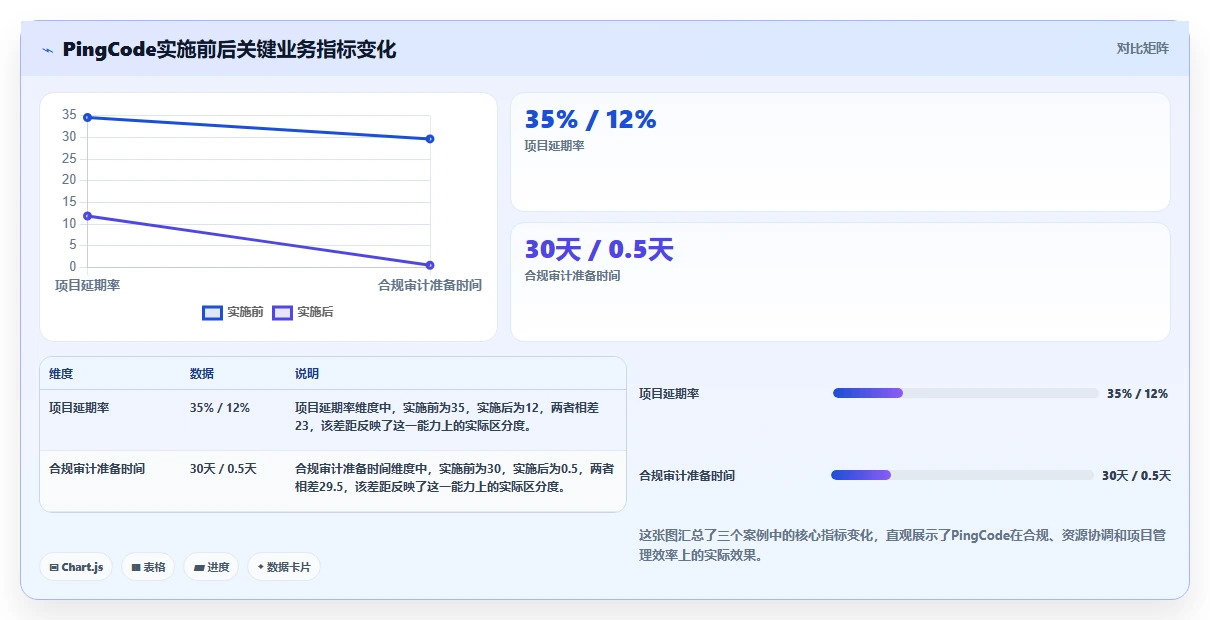Click the 数据 column header
Screen dimensions: 1210x620
[x=202, y=374]
